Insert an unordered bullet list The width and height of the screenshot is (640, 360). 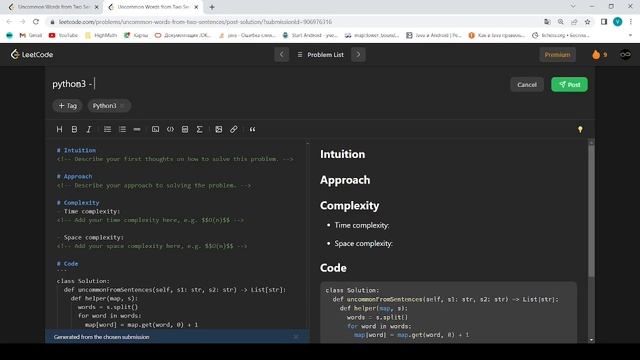tap(122, 129)
